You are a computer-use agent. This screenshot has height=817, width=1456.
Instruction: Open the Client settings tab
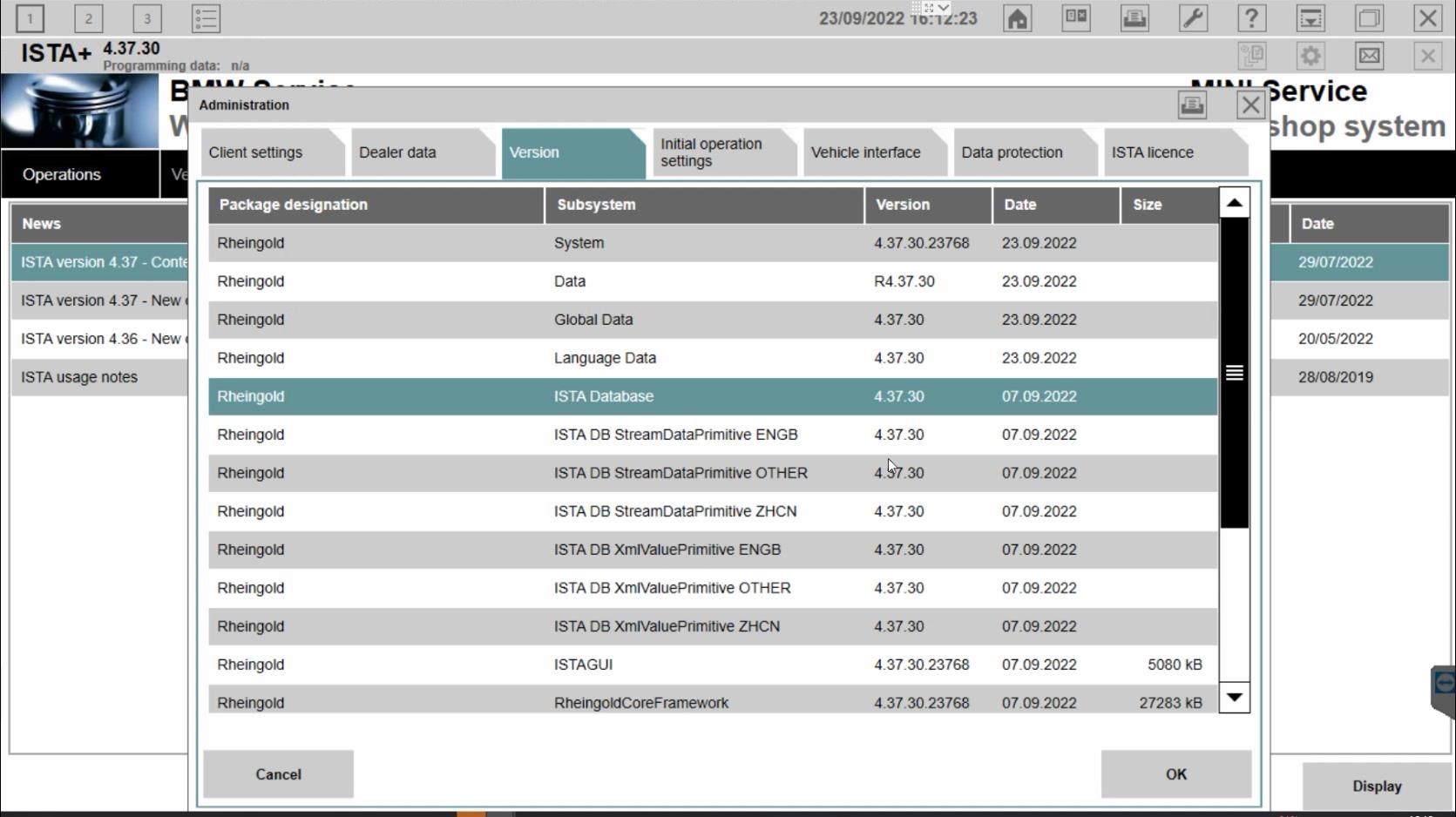click(272, 152)
